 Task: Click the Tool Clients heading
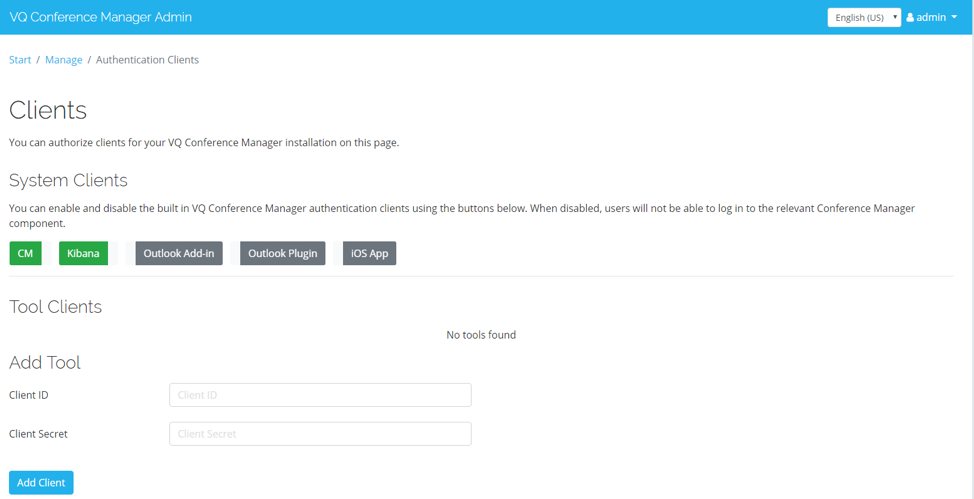[x=55, y=306]
